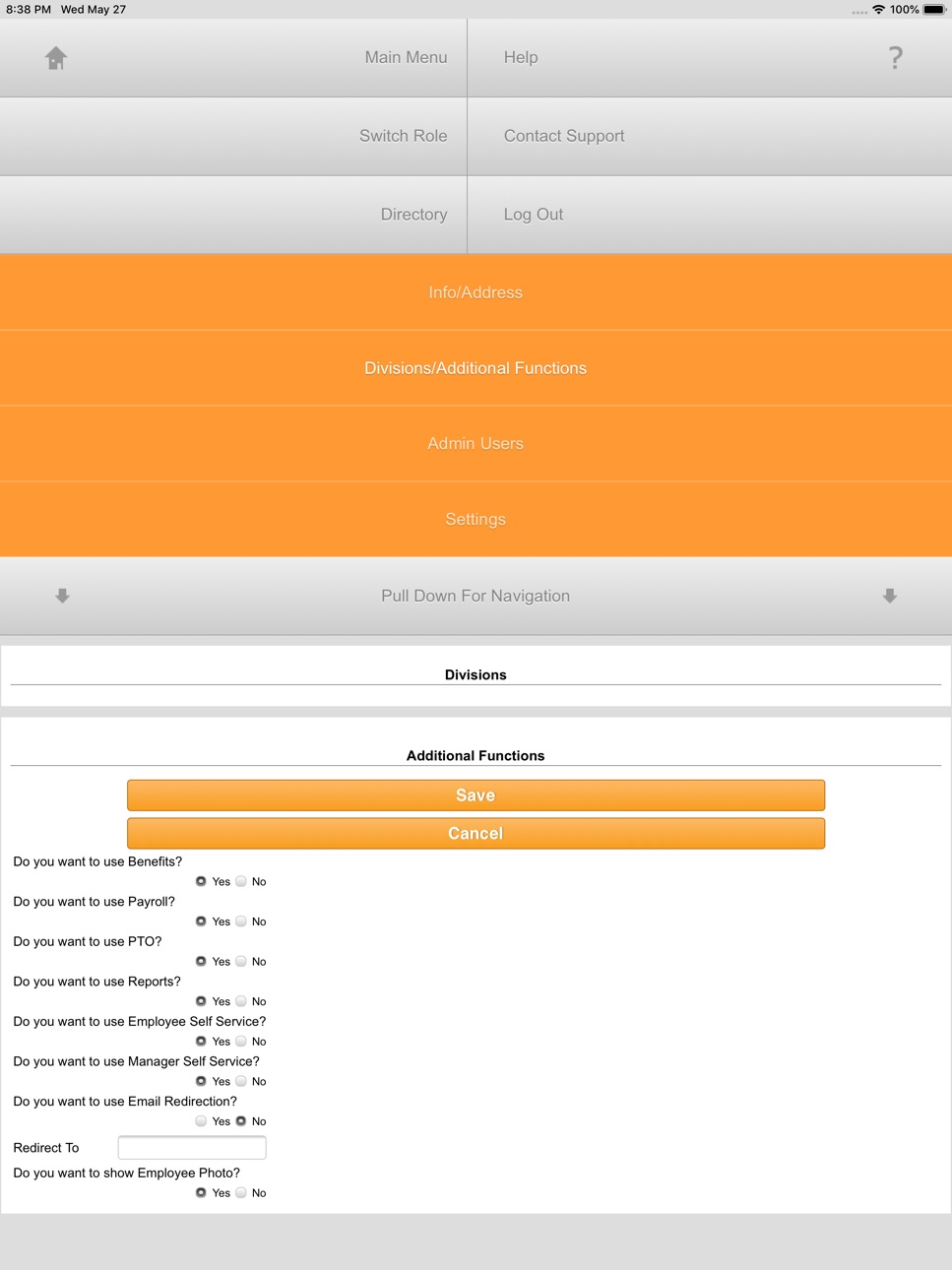Select Yes for Reports
Image resolution: width=952 pixels, height=1270 pixels.
coord(201,1001)
